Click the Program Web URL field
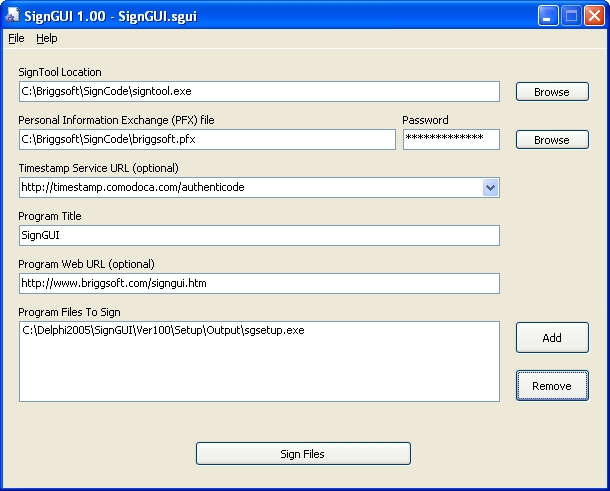Screen dimensions: 610x491 pos(259,283)
